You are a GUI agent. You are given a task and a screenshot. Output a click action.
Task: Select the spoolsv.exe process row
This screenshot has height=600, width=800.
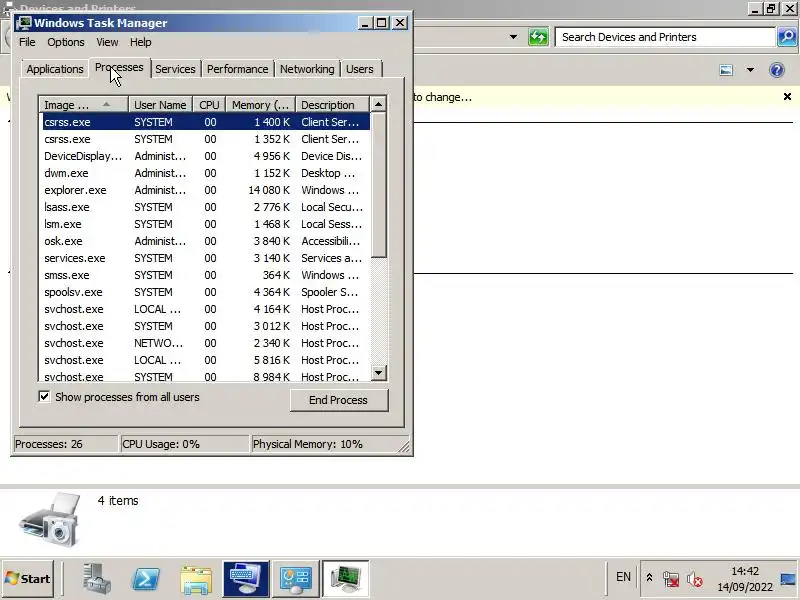(206, 292)
